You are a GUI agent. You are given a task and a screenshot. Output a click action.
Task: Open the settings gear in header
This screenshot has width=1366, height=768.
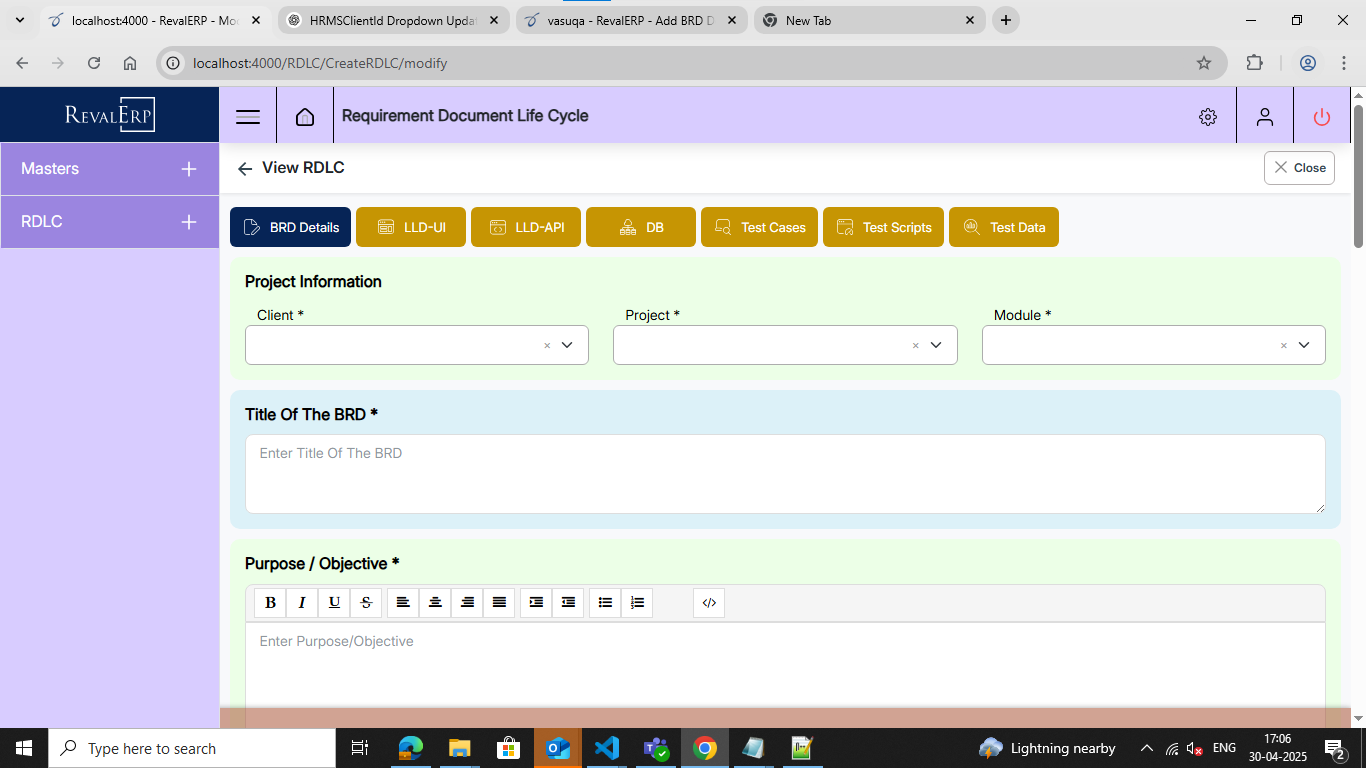coord(1207,117)
